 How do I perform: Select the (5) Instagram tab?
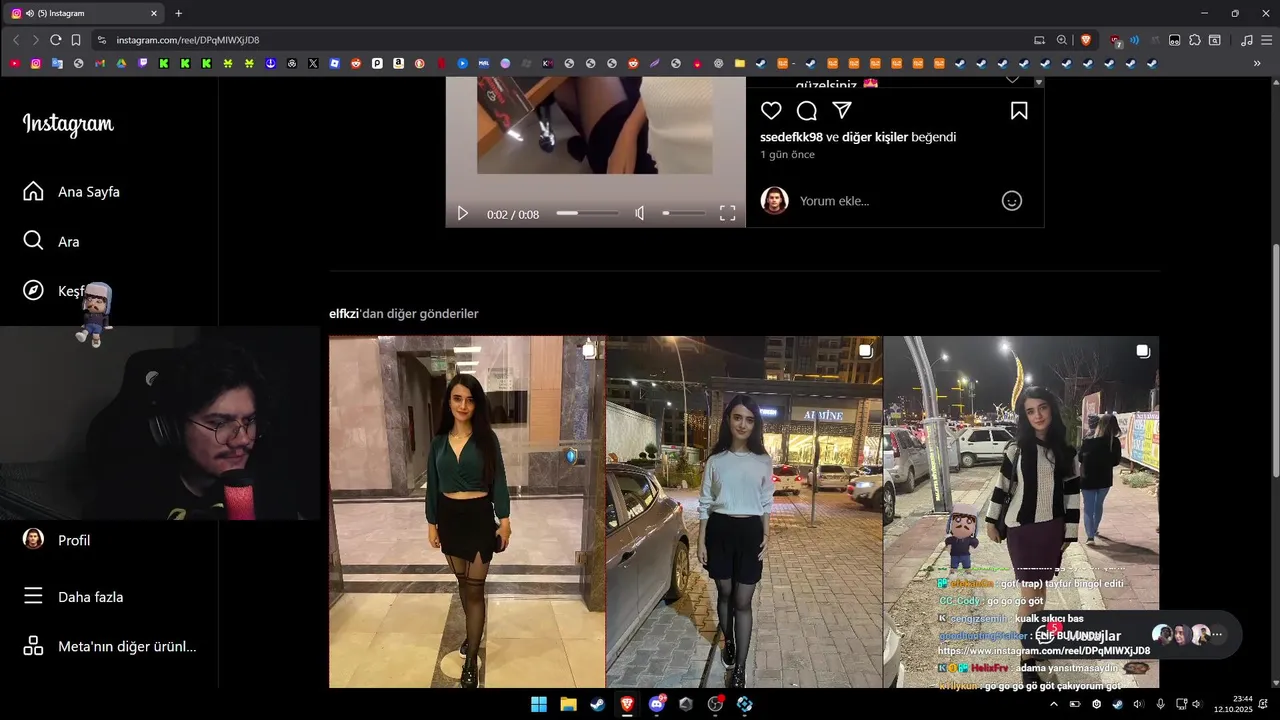pos(84,13)
